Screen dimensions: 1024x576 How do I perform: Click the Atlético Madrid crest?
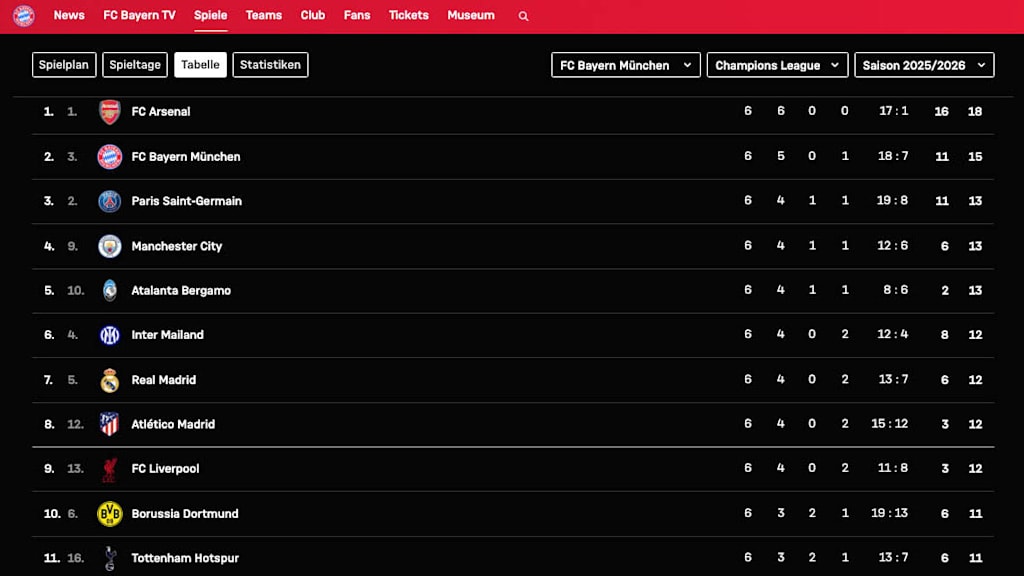click(x=110, y=424)
